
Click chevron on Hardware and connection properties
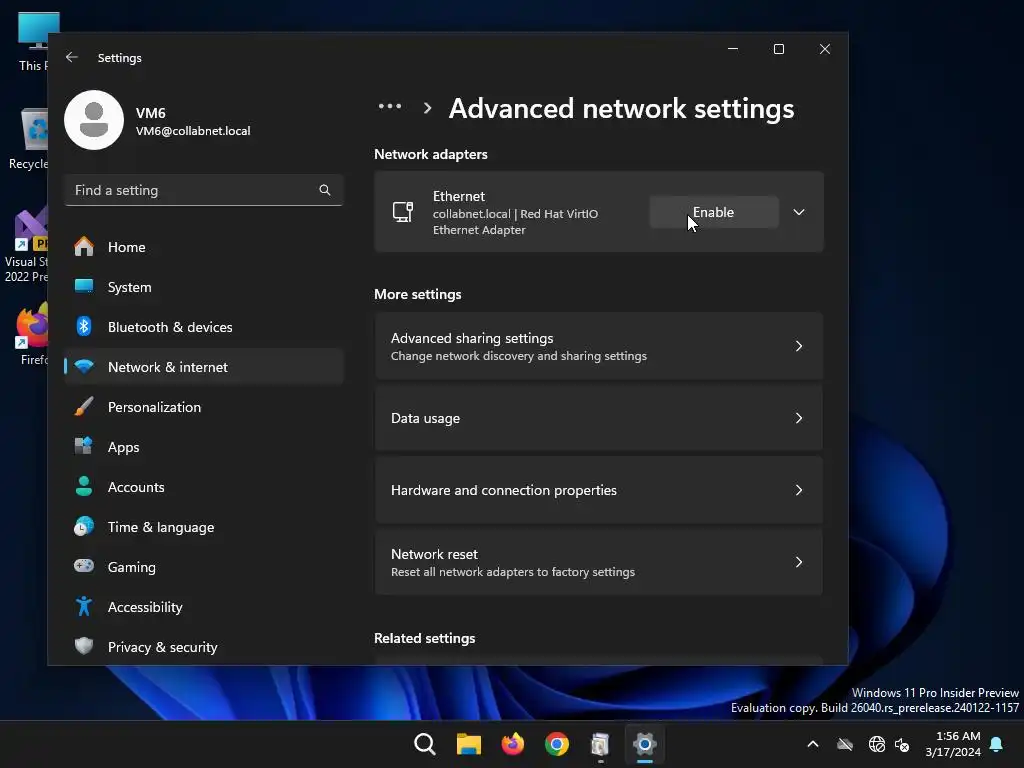click(x=799, y=490)
